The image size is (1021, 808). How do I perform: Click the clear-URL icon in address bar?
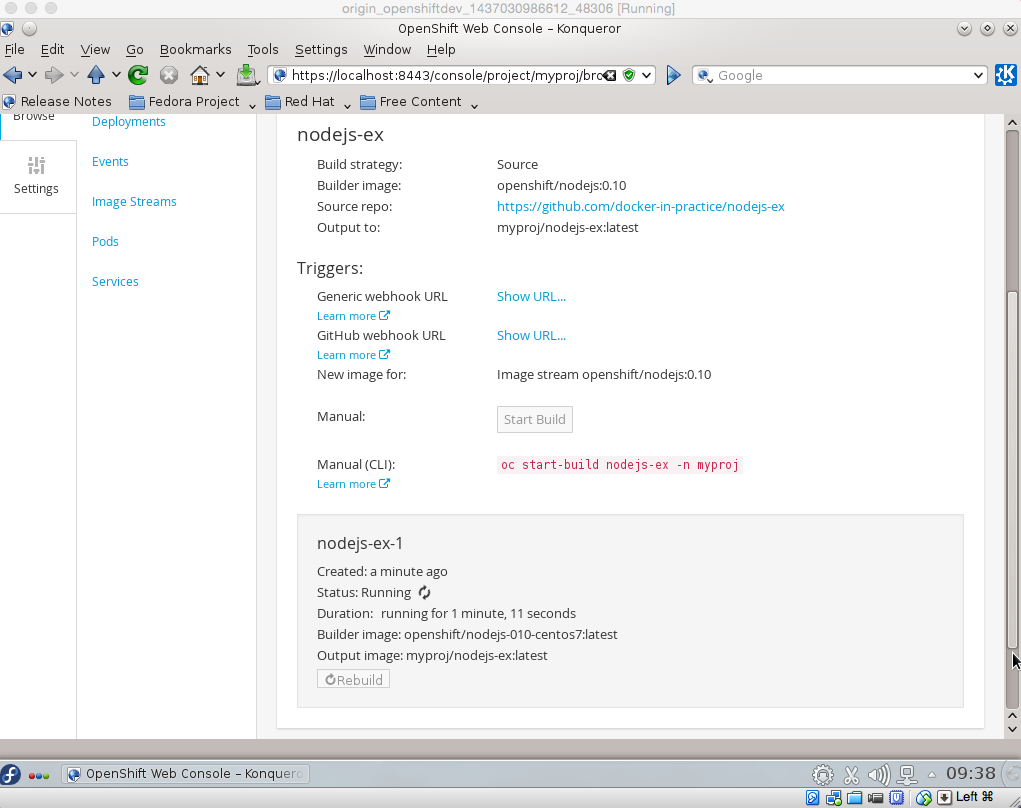coord(609,75)
